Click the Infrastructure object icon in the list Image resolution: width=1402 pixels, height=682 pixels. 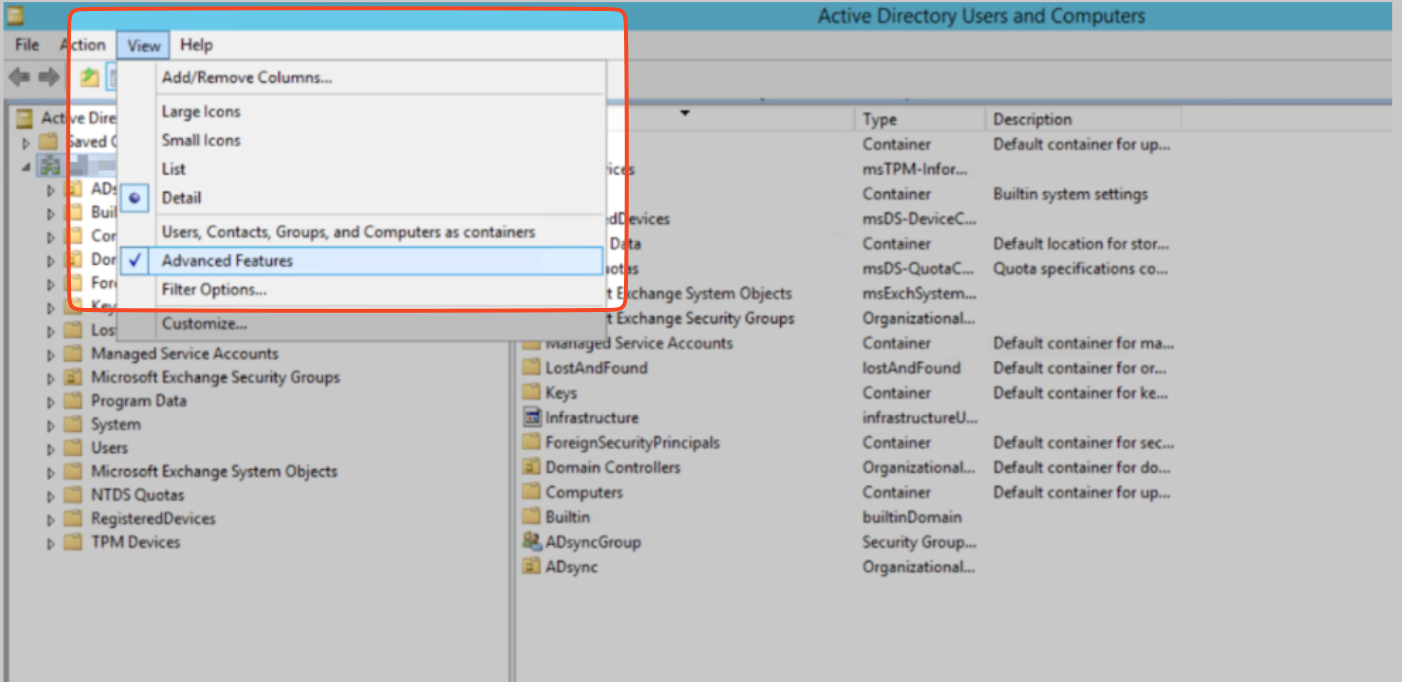pyautogui.click(x=532, y=418)
